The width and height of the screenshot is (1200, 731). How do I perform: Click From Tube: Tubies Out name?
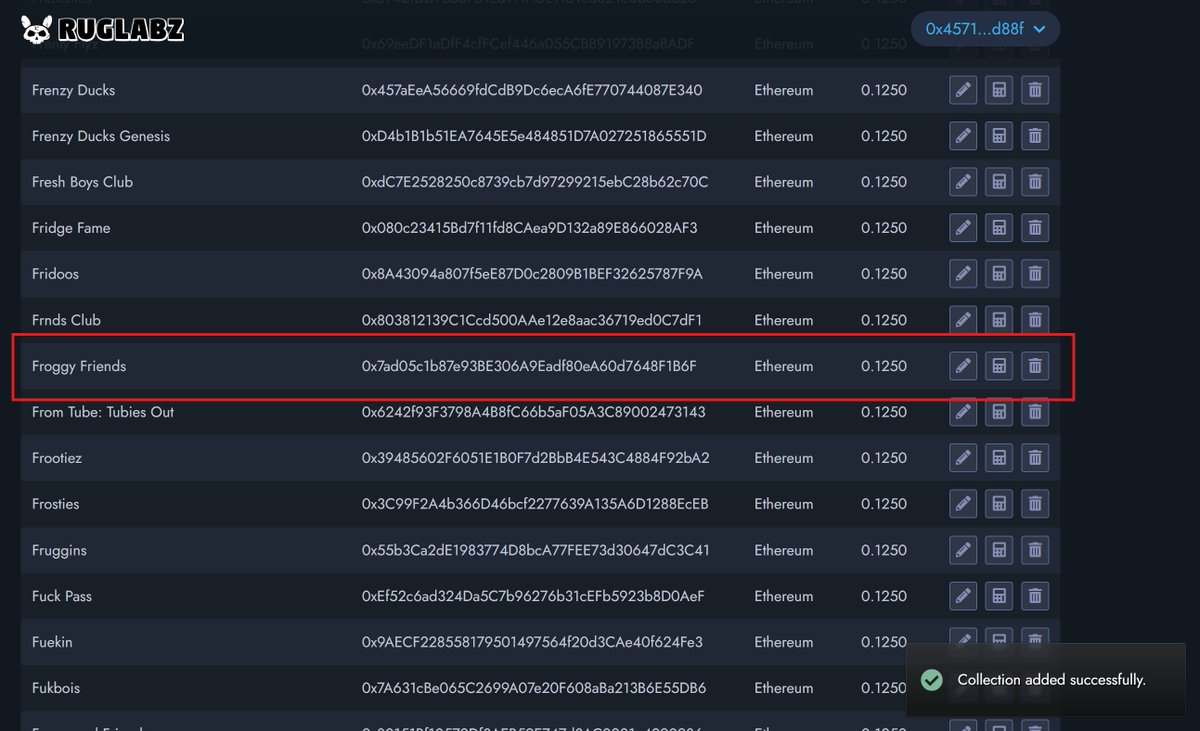(103, 412)
